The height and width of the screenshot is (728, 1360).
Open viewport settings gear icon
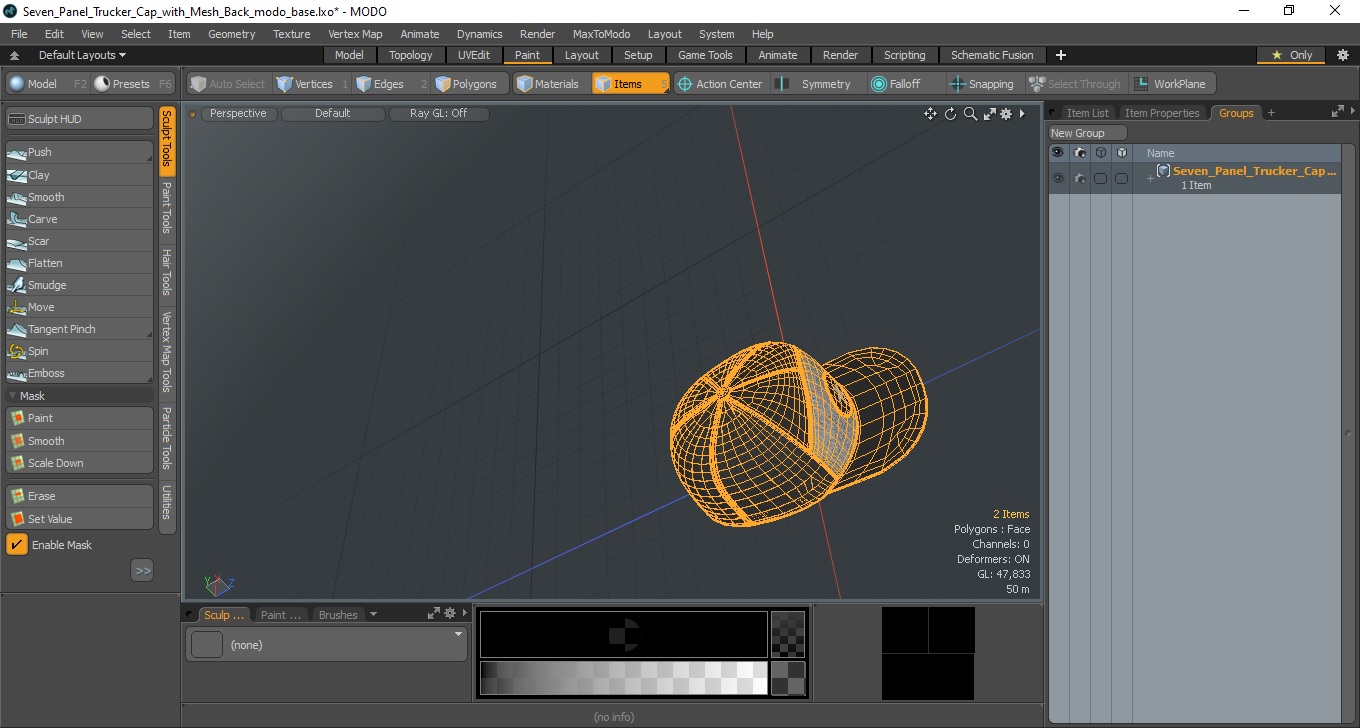click(x=1006, y=114)
